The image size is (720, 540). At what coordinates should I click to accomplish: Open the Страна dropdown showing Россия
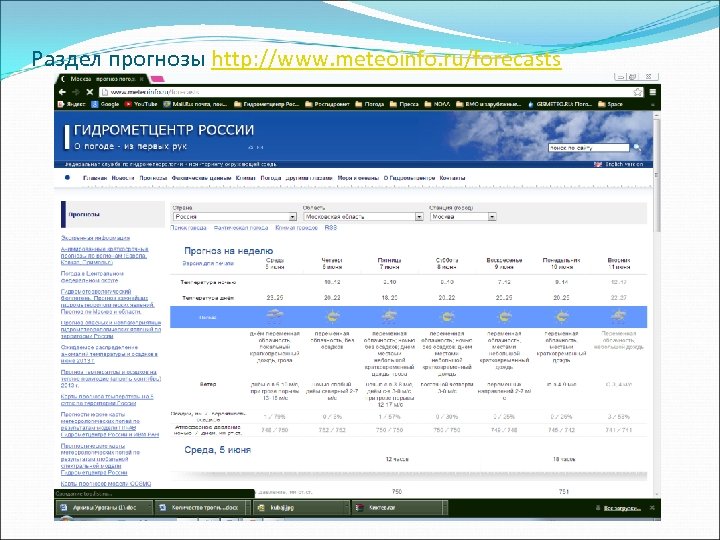point(235,217)
